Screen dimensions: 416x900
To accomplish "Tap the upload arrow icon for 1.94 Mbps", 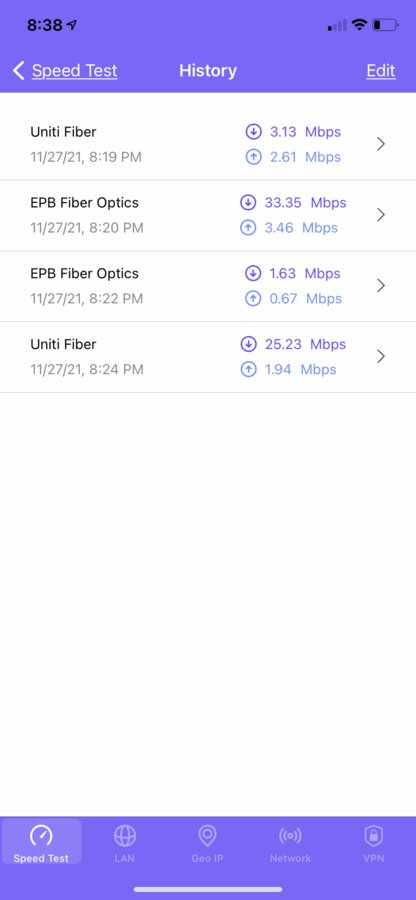I will [x=248, y=369].
